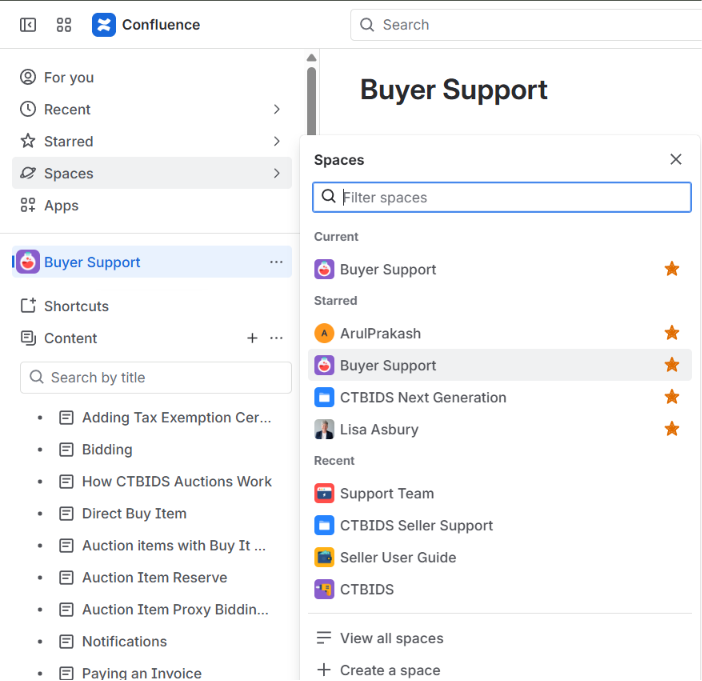
Task: Click the Support Team red space icon
Action: [x=324, y=493]
